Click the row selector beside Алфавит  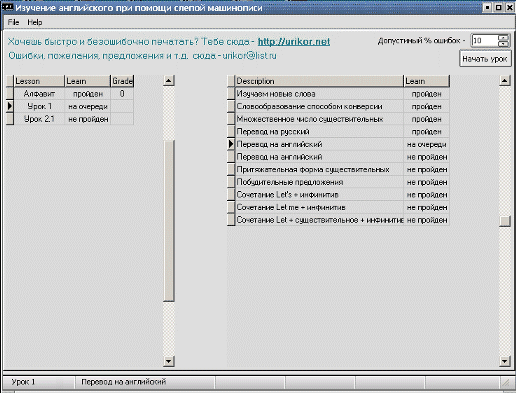[10, 94]
